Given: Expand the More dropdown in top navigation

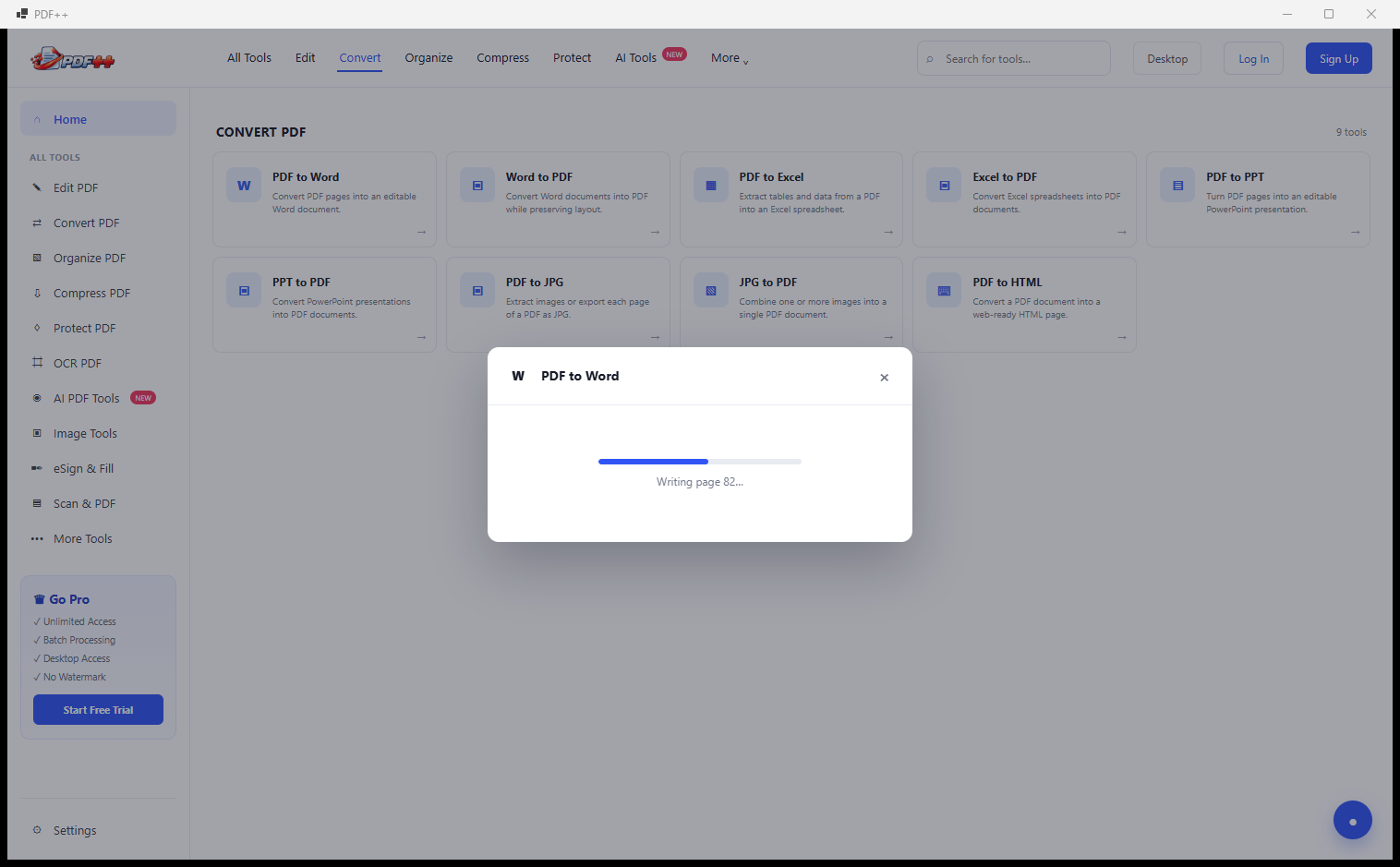Looking at the screenshot, I should [730, 58].
